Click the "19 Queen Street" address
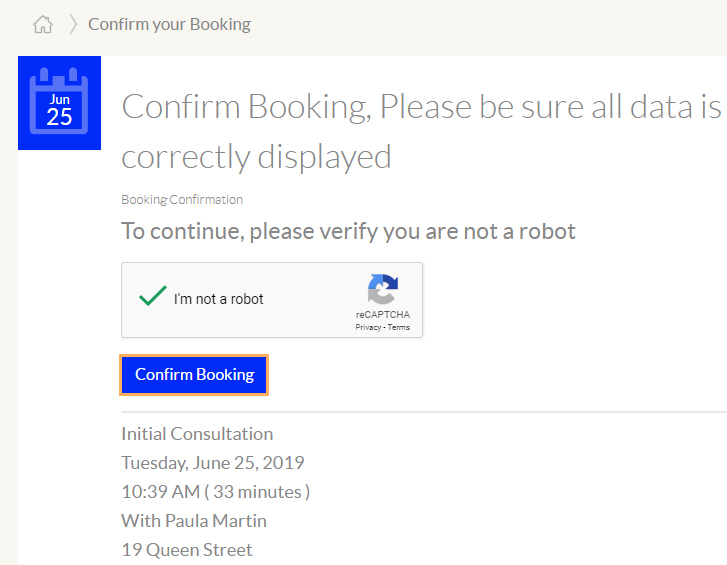The image size is (727, 565). pyautogui.click(x=187, y=550)
